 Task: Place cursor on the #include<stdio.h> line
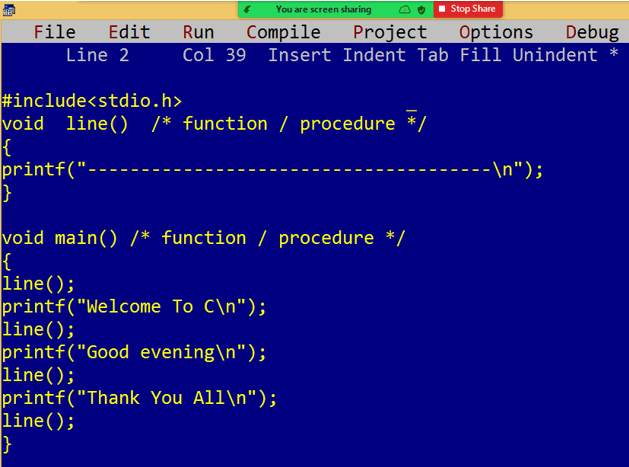pos(92,101)
